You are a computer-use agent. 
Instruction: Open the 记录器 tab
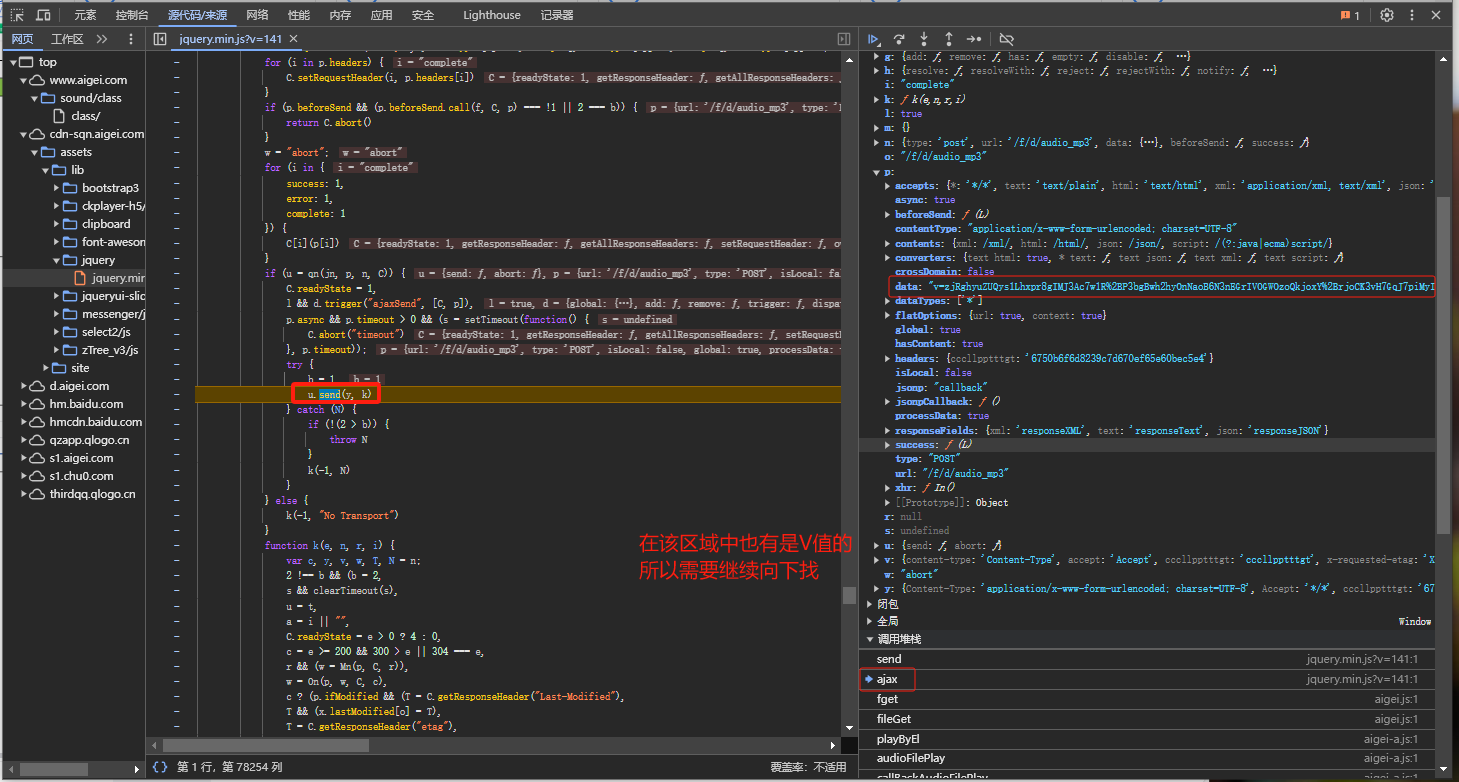click(557, 15)
